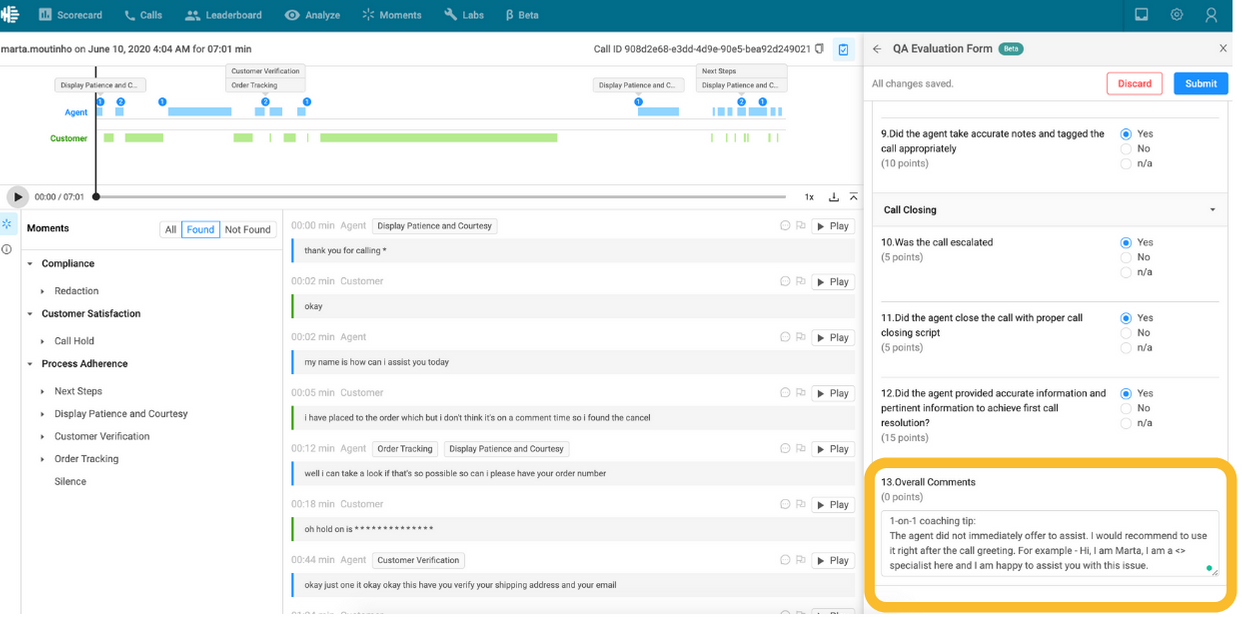Click the Overall Comments text box

[1049, 544]
